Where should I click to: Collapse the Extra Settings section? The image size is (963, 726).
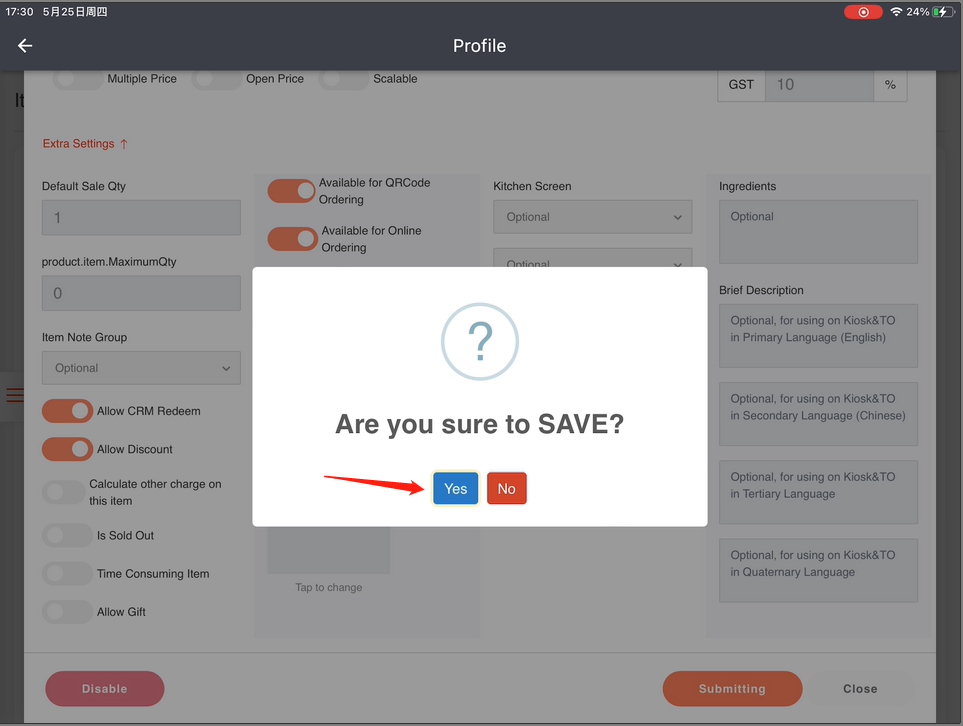[x=85, y=144]
